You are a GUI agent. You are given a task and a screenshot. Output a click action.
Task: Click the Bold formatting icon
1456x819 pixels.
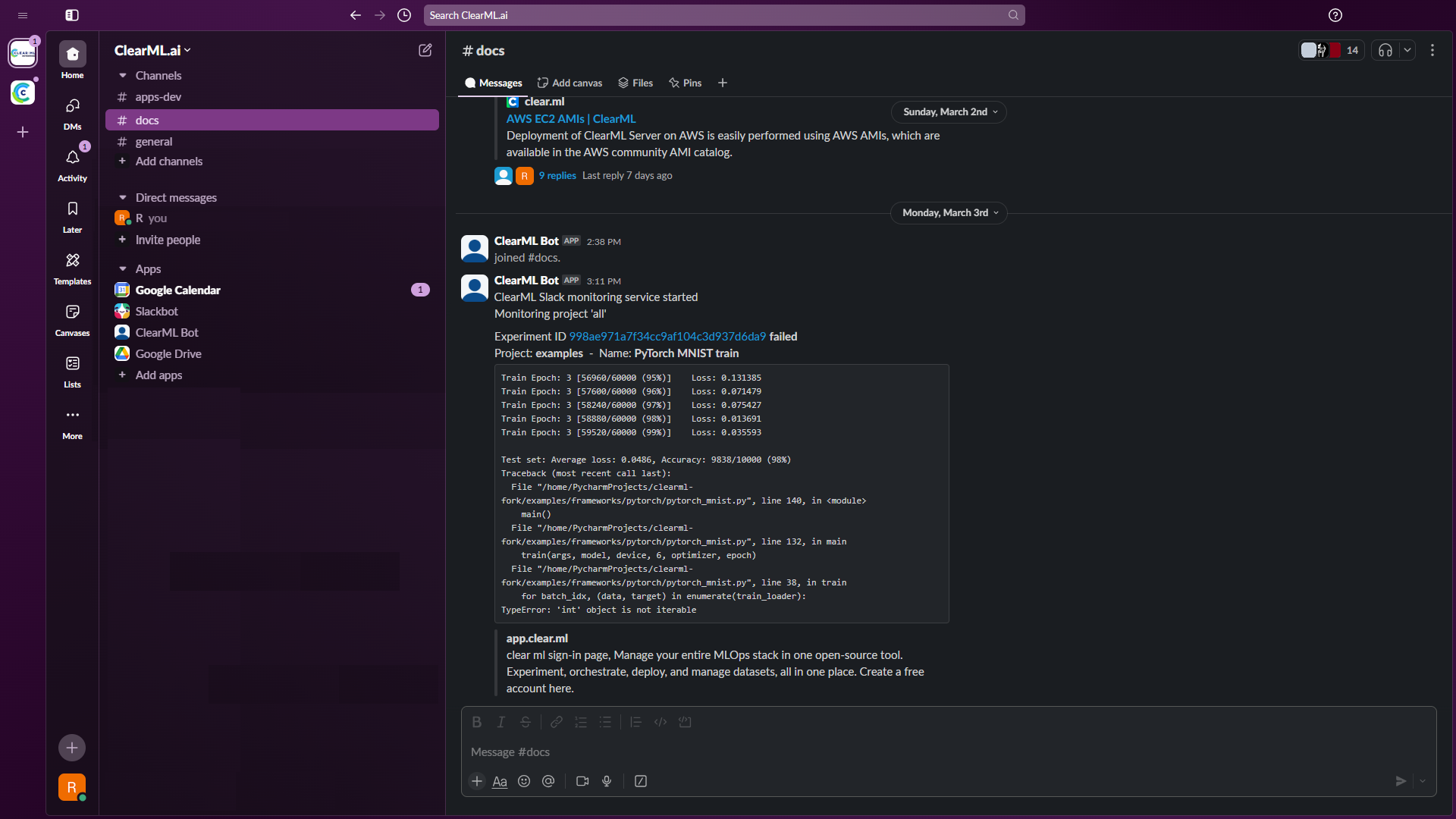click(476, 722)
